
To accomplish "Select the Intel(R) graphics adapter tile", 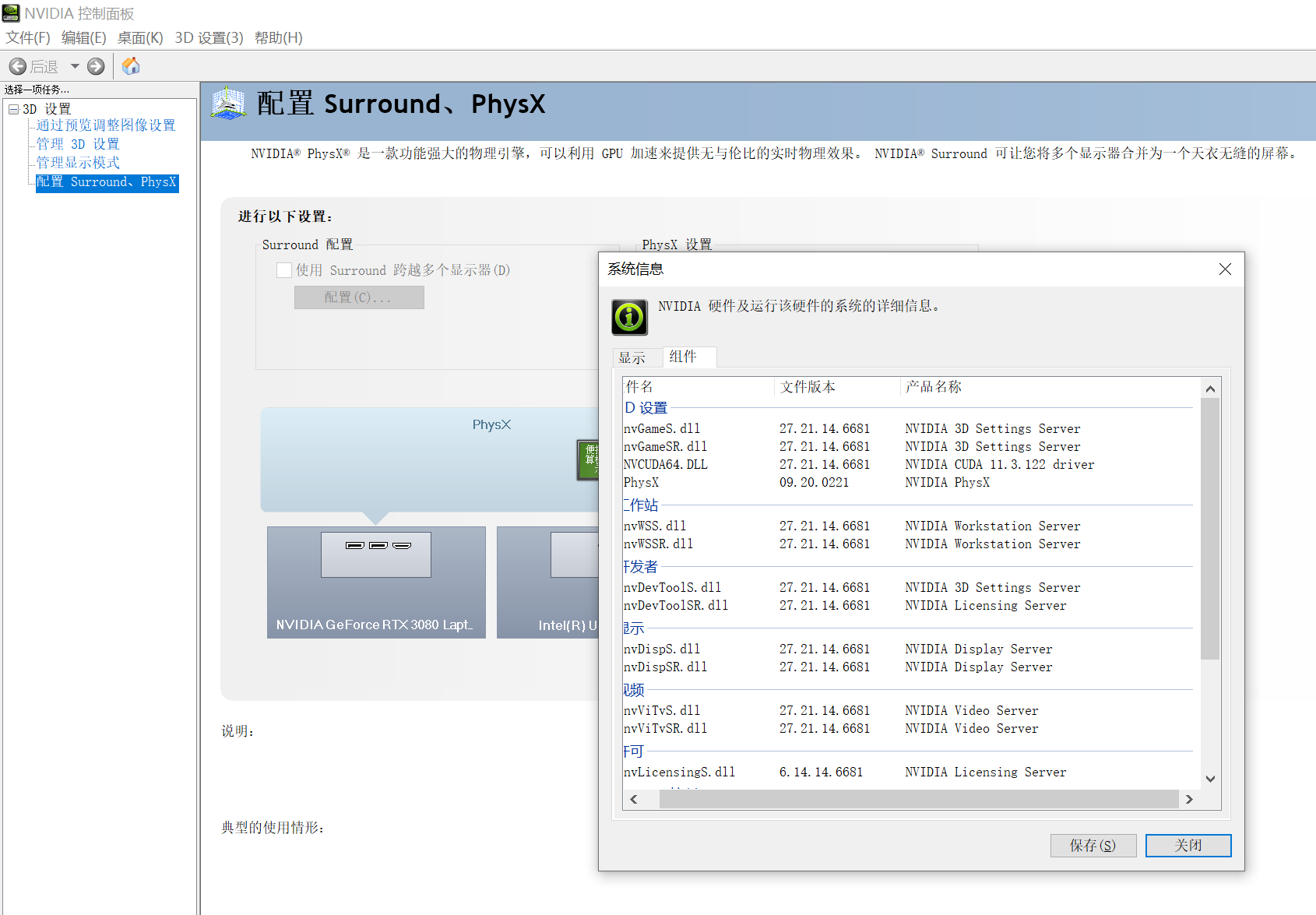I will point(547,582).
